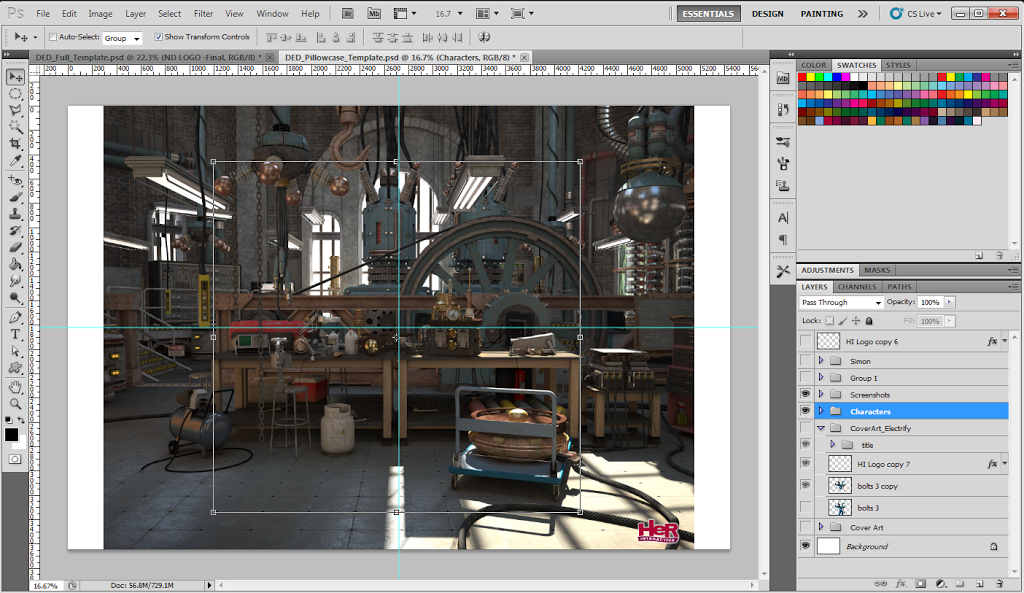The height and width of the screenshot is (593, 1024).
Task: Pick the first swatch in Swatches panel
Action: pos(803,77)
